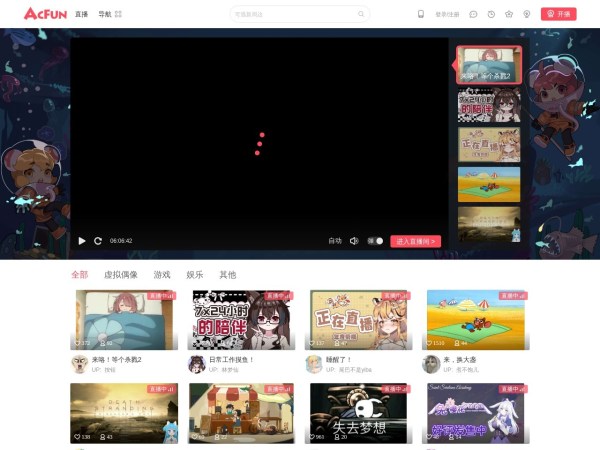Click the 登录/注册 link
600x450 pixels.
coord(447,14)
